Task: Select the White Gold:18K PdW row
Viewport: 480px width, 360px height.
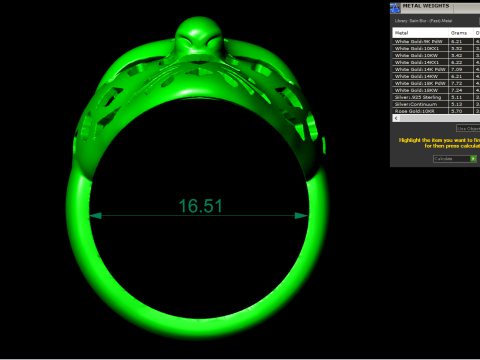Action: tap(436, 83)
